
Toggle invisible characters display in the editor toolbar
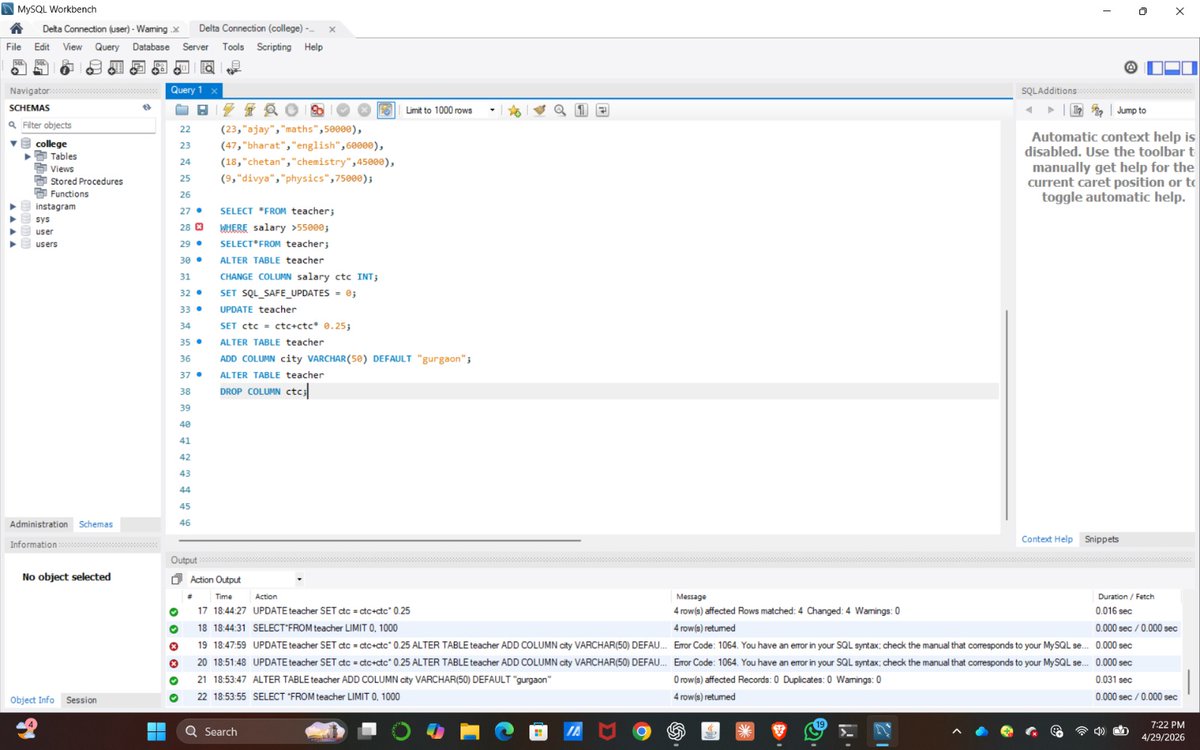tap(579, 110)
